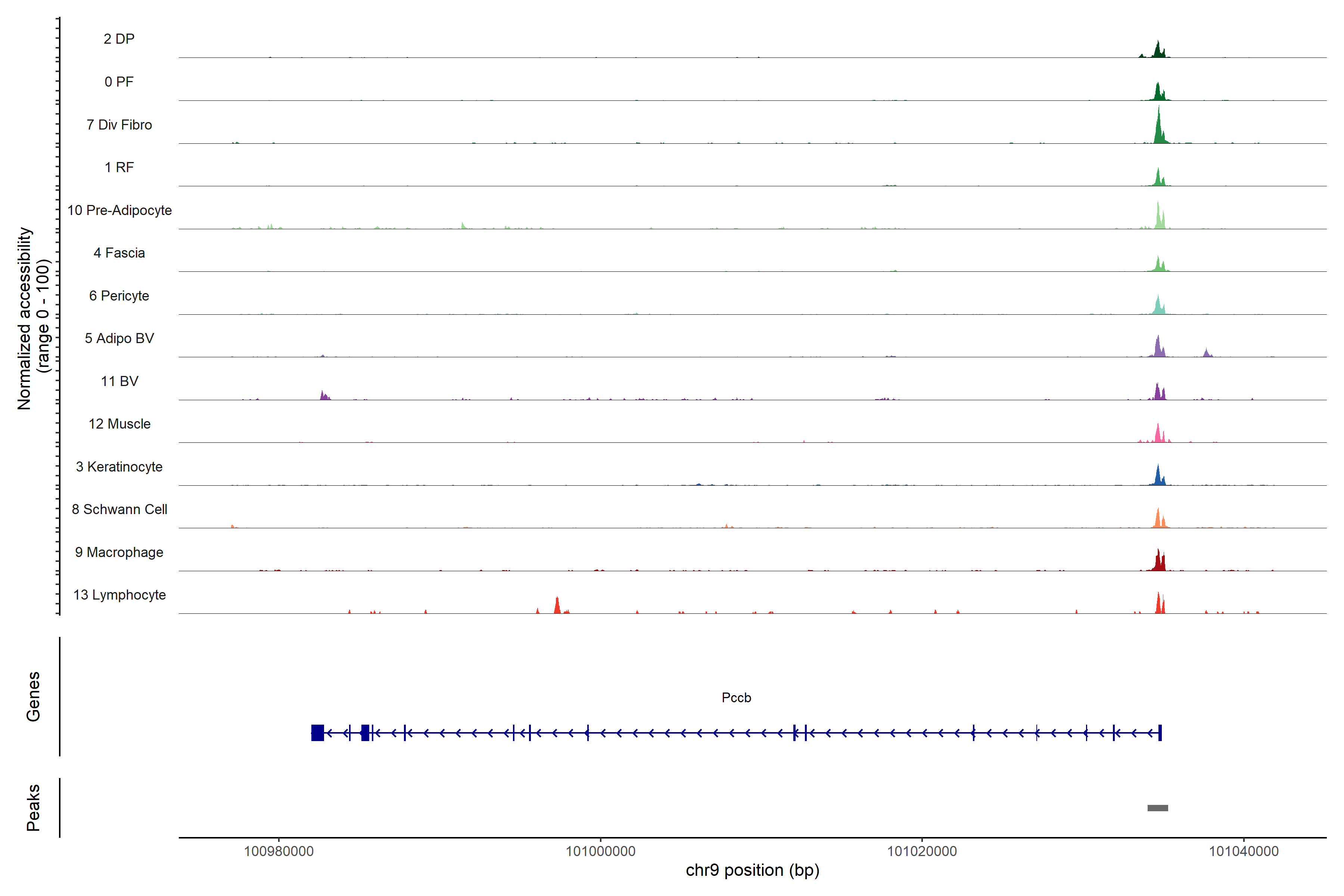The width and height of the screenshot is (1344, 896).
Task: Click the Pccb gene name label
Action: tap(736, 698)
